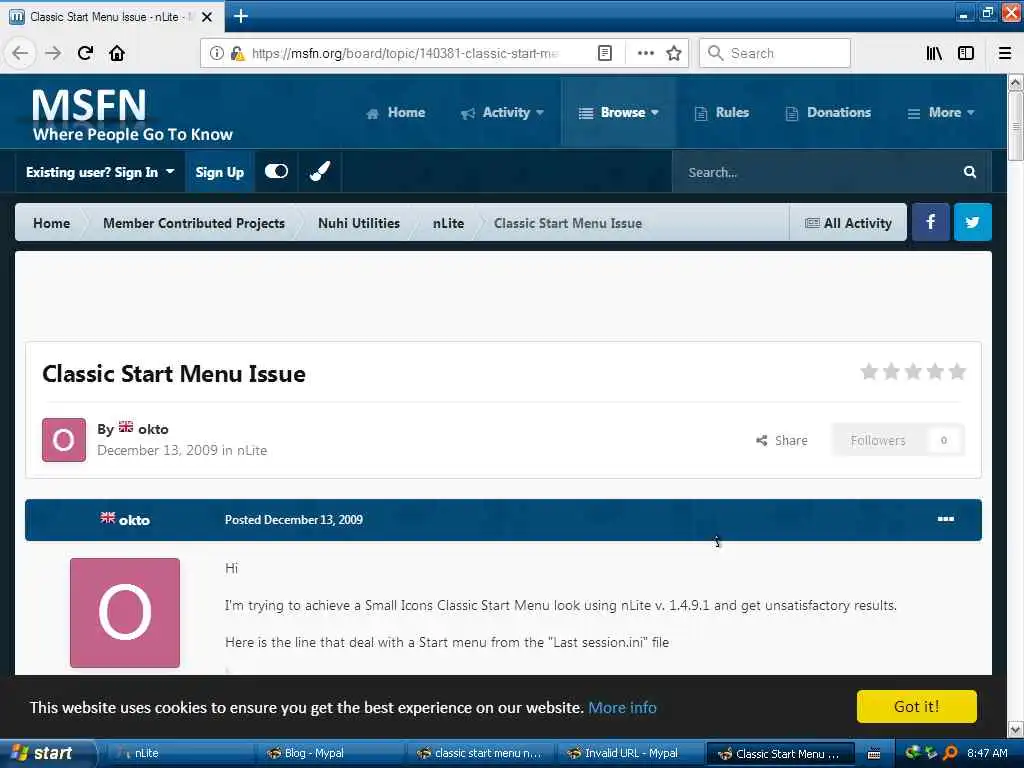
Task: Toggle reader view icon in address bar
Action: [605, 54]
